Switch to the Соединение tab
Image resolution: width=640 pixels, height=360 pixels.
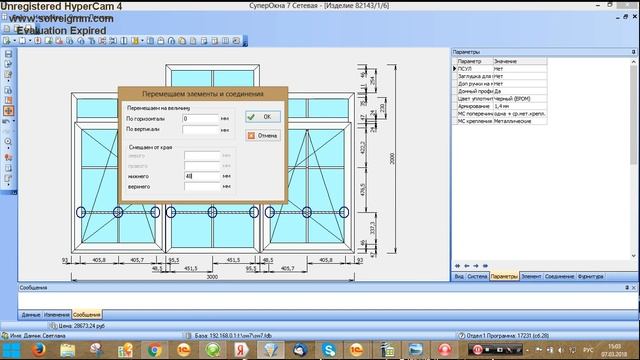coord(559,276)
